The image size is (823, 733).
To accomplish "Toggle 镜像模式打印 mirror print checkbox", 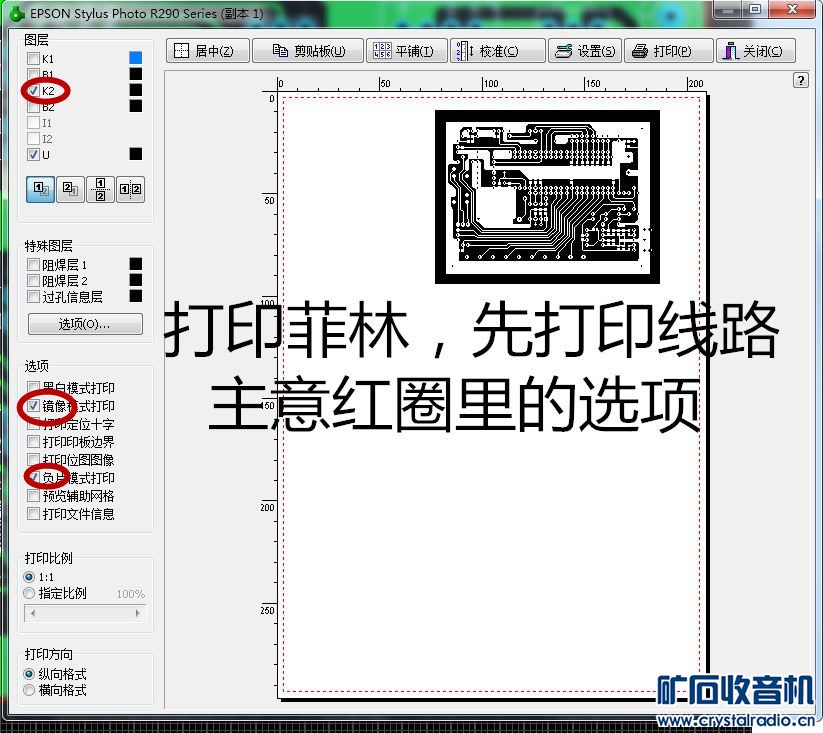I will tap(33, 406).
